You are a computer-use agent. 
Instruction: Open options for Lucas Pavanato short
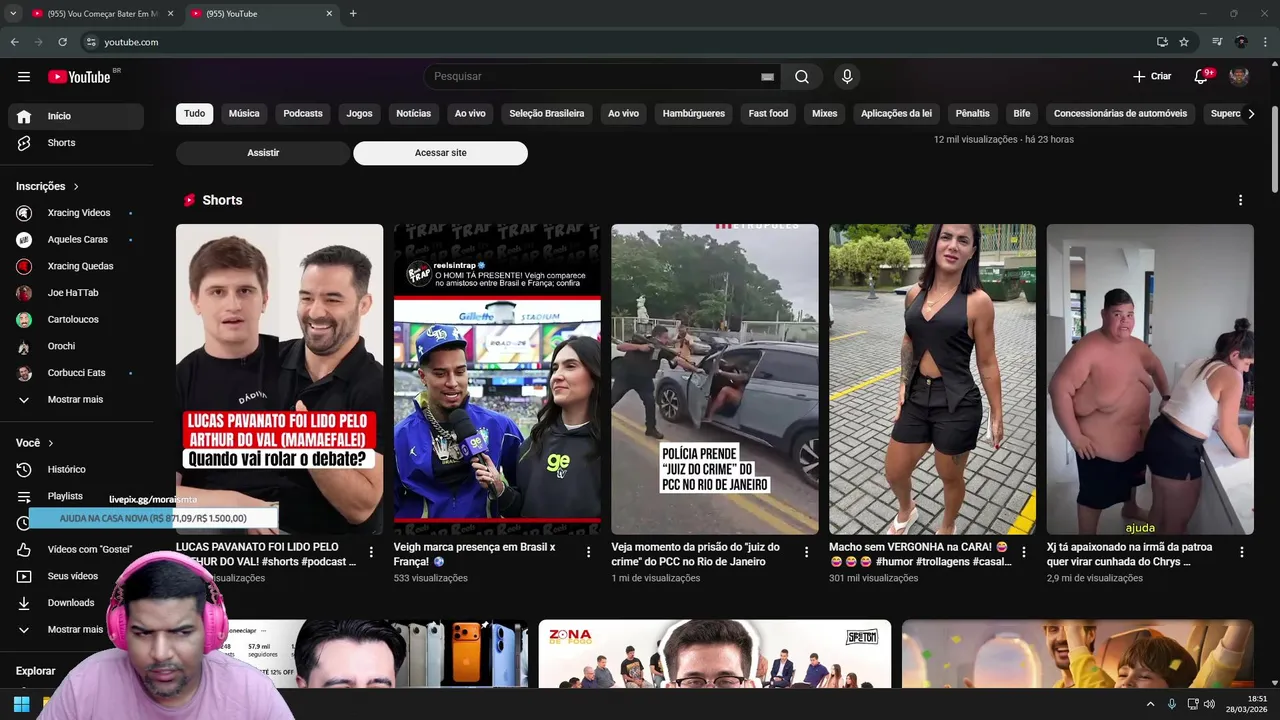tap(371, 552)
